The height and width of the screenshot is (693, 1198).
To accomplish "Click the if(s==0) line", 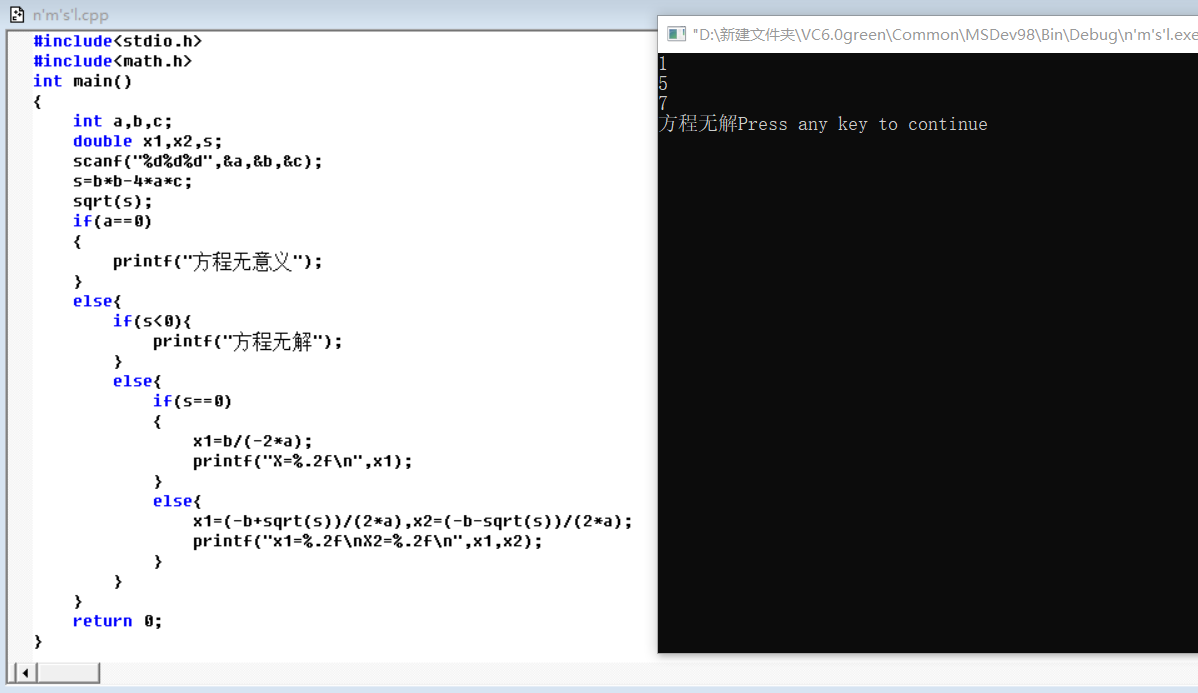I will pyautogui.click(x=192, y=401).
